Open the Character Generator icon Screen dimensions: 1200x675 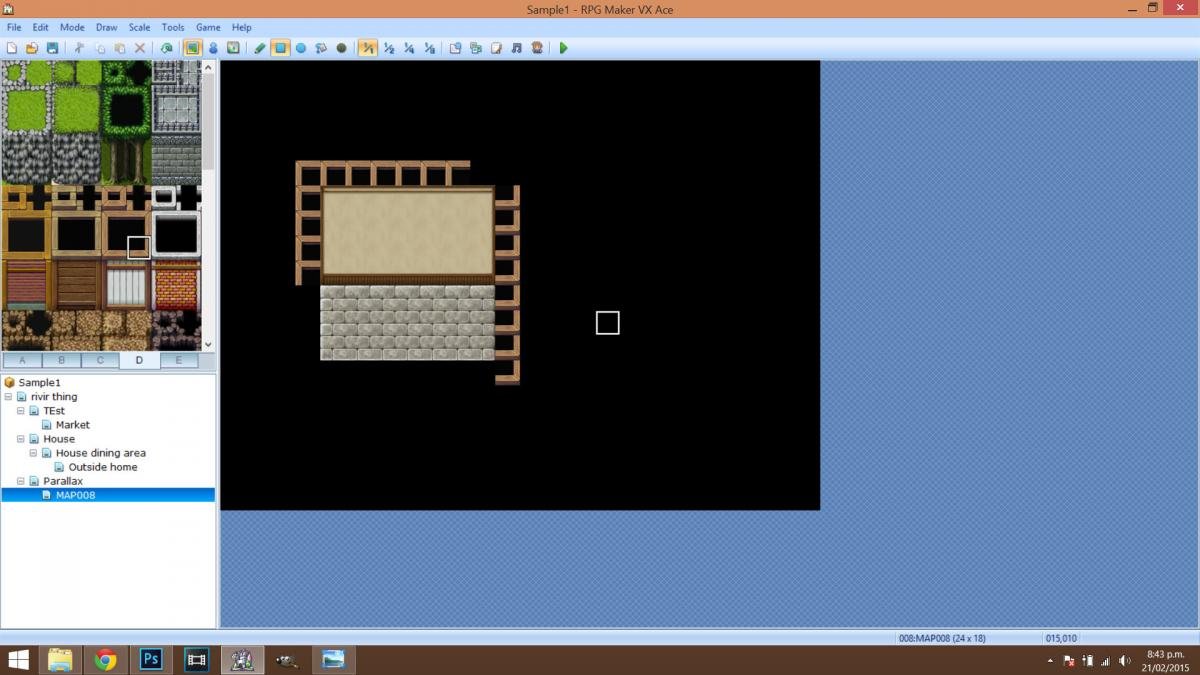click(x=537, y=47)
